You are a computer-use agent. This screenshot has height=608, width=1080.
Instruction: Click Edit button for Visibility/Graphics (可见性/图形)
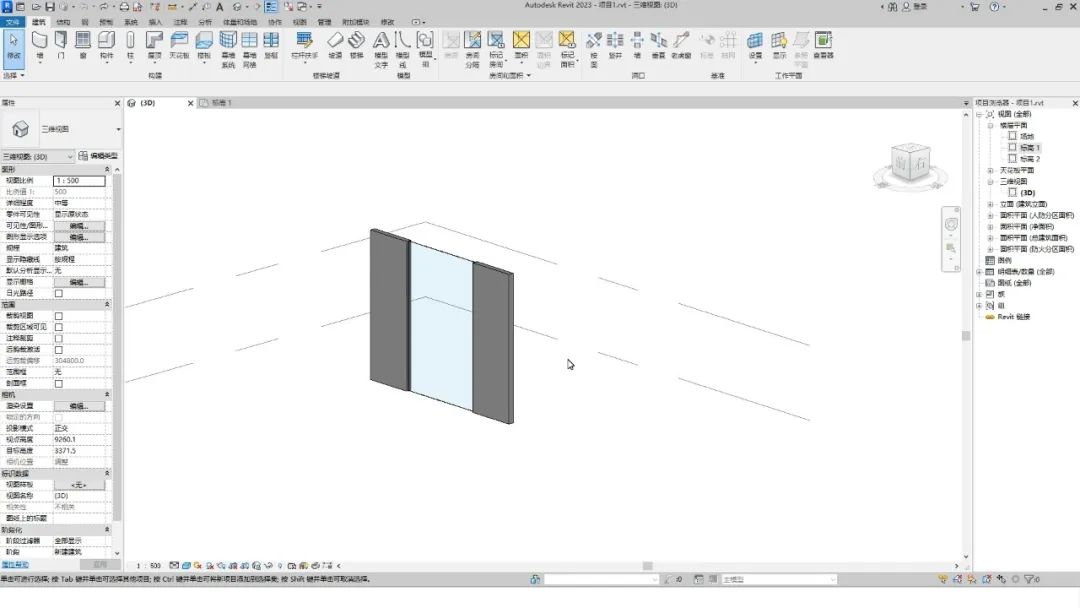coord(79,226)
